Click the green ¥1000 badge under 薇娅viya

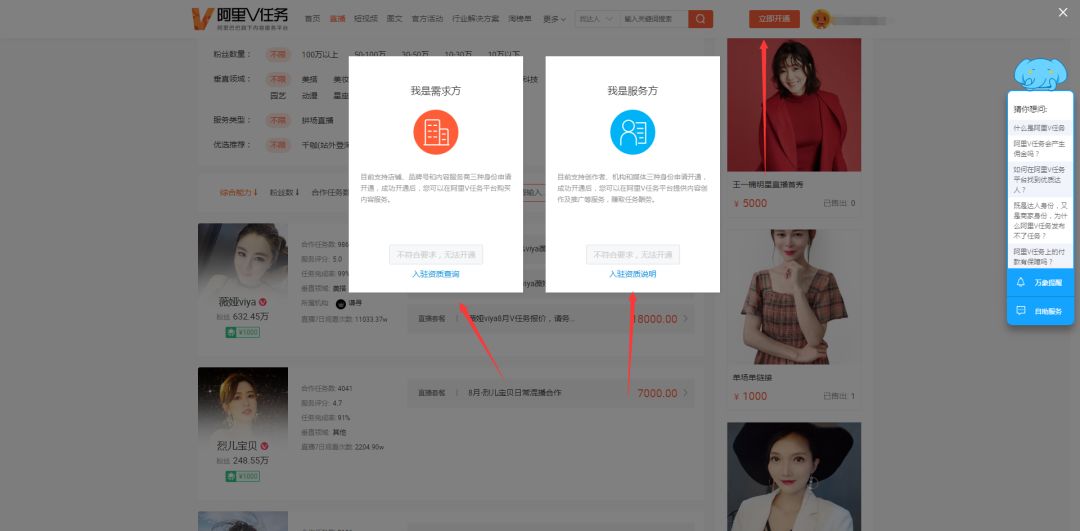point(242,332)
